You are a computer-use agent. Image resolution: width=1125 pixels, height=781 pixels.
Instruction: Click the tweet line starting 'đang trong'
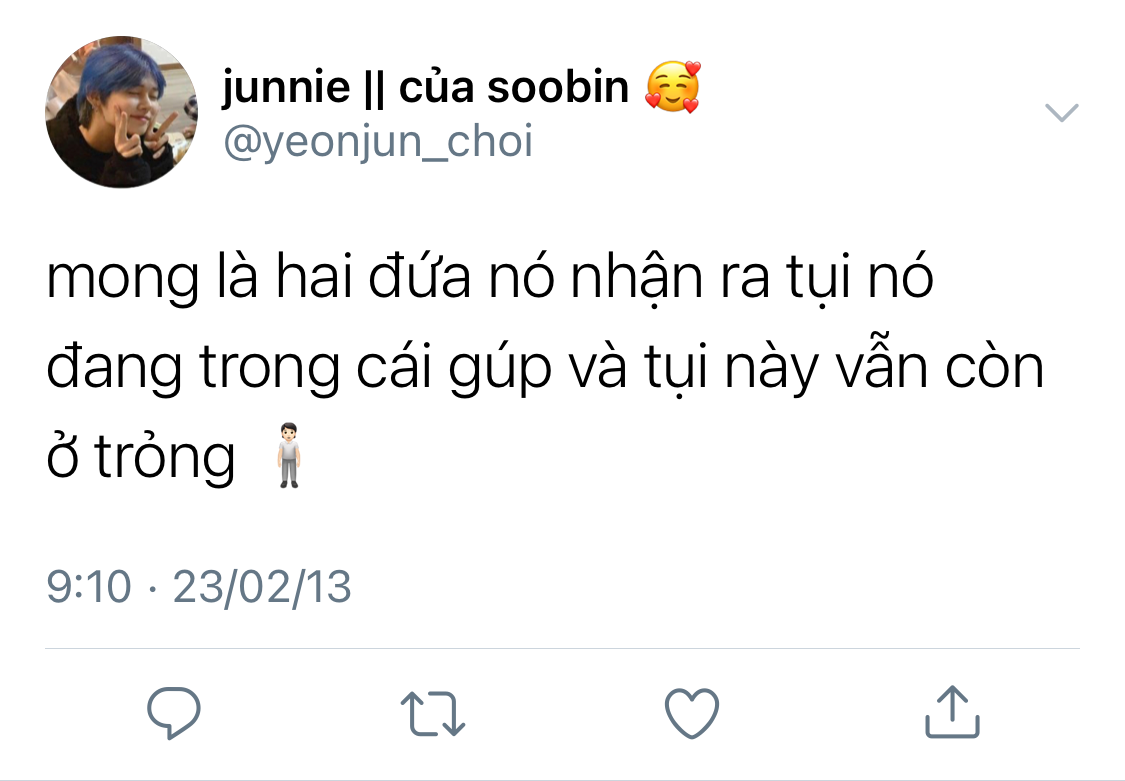coord(545,367)
